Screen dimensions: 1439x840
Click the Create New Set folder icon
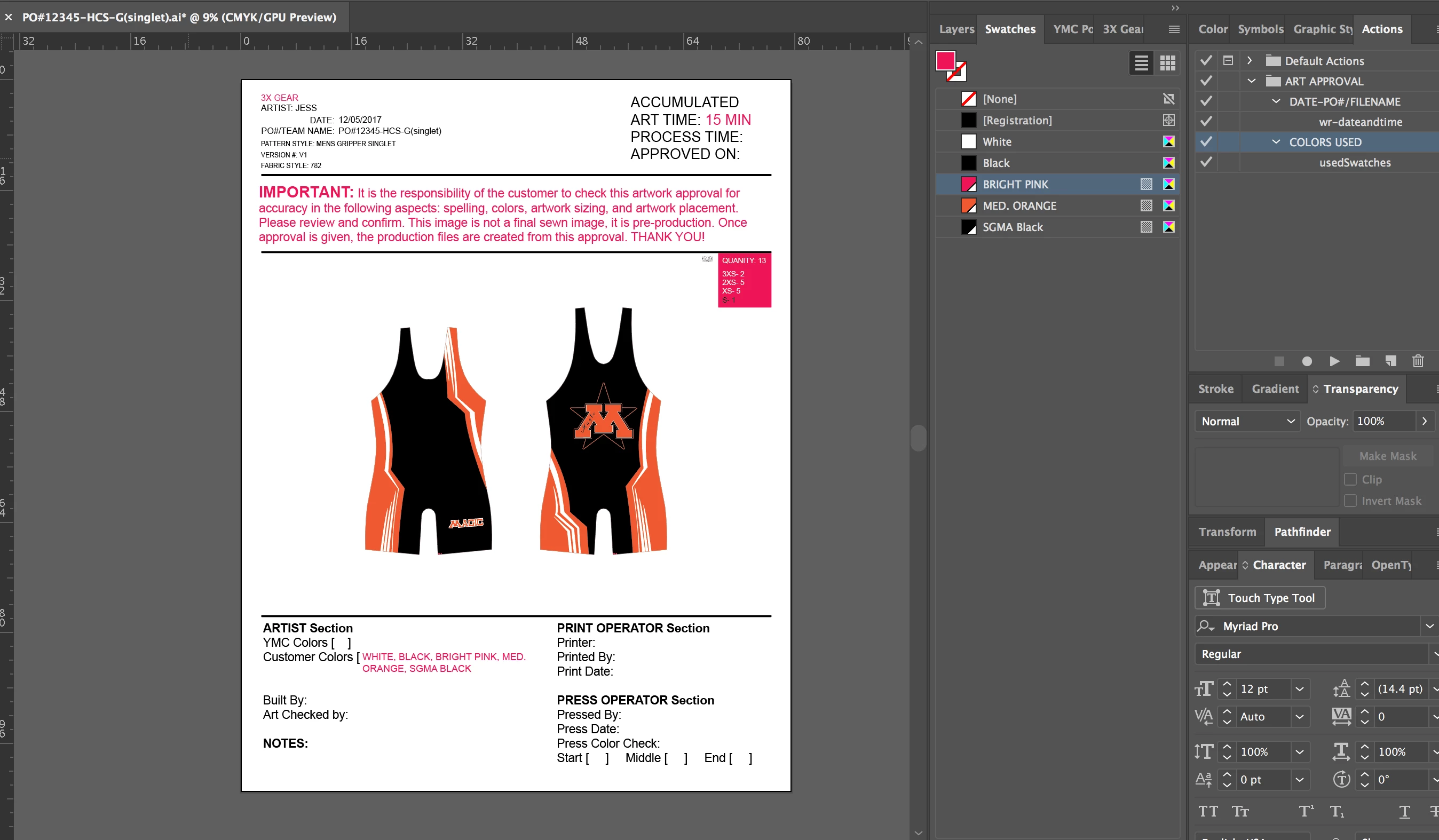click(1363, 361)
